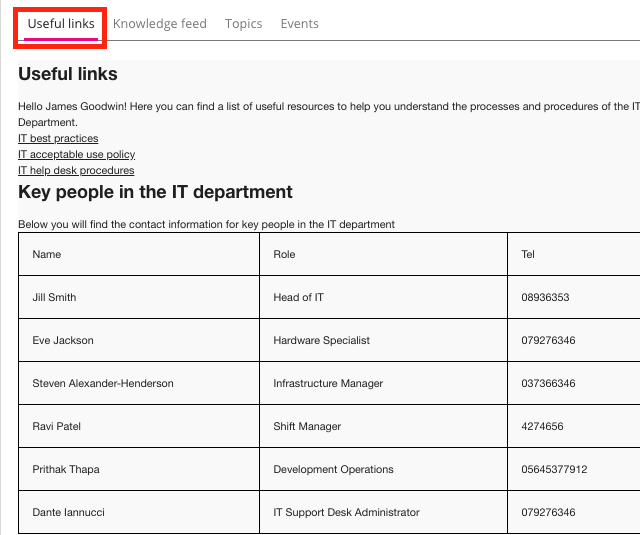The image size is (640, 535).
Task: Click the Dante Iannucci name cell
Action: (x=69, y=512)
